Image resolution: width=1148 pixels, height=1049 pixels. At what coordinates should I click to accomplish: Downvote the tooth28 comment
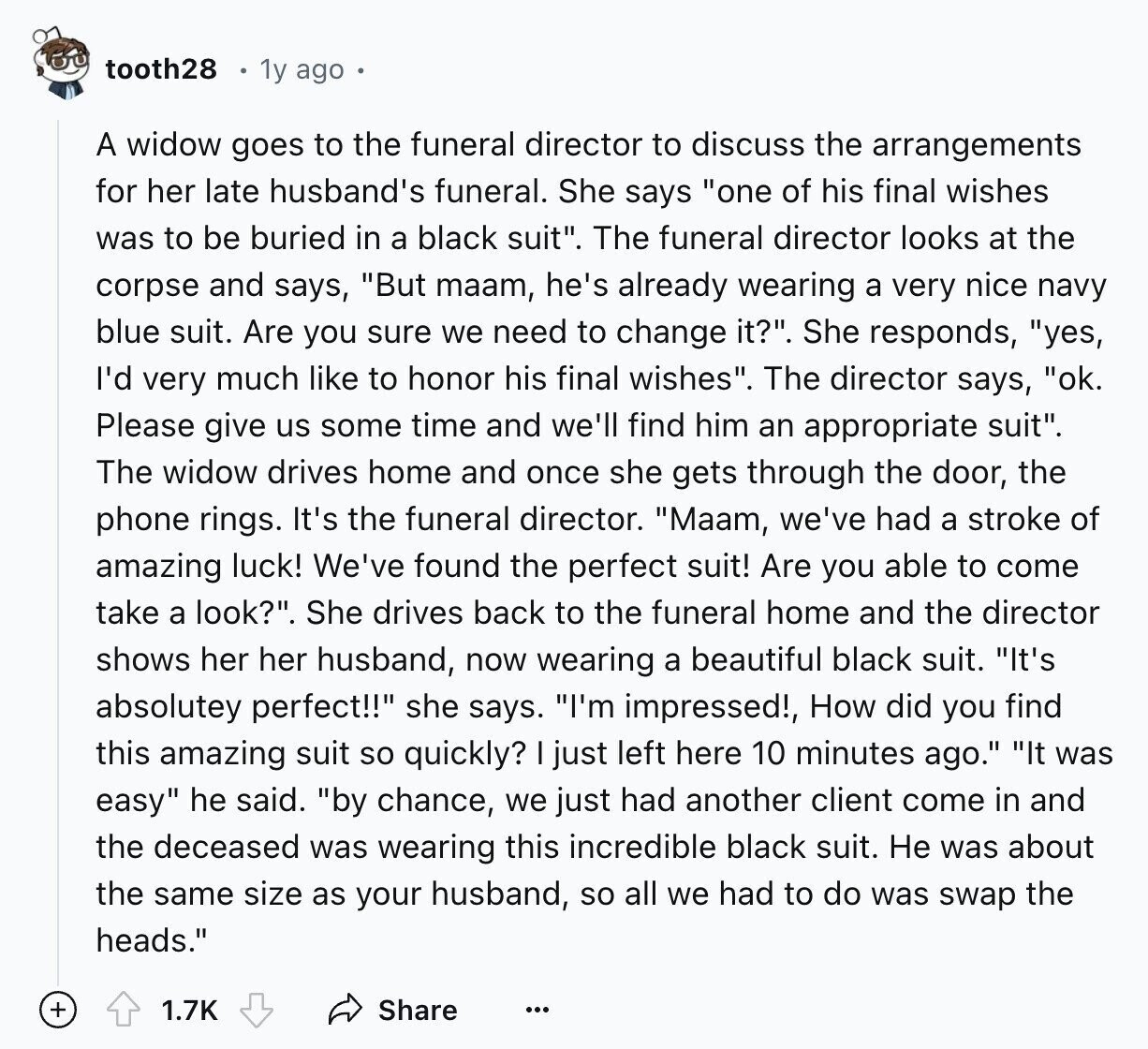point(257,1010)
